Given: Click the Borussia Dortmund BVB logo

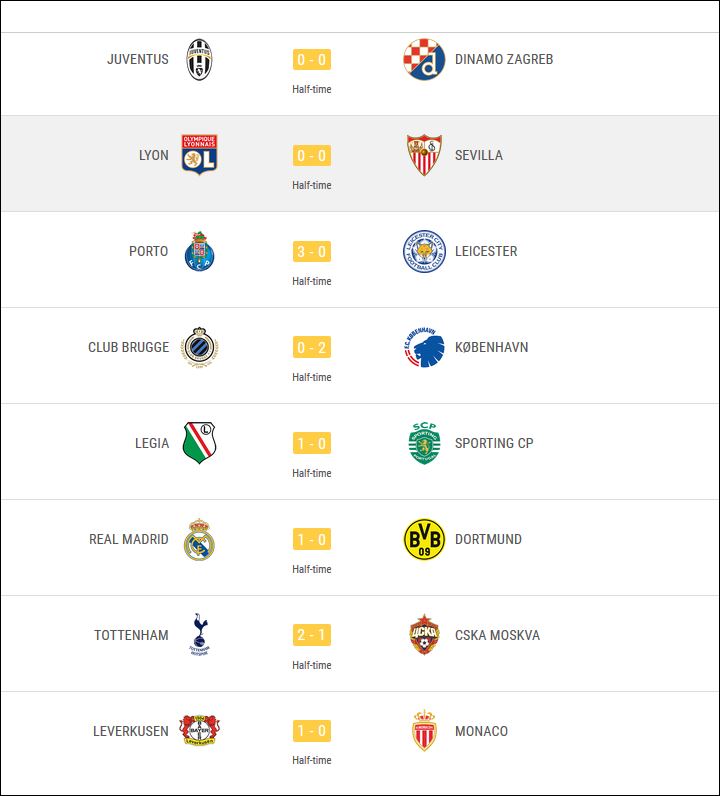Looking at the screenshot, I should pyautogui.click(x=423, y=540).
